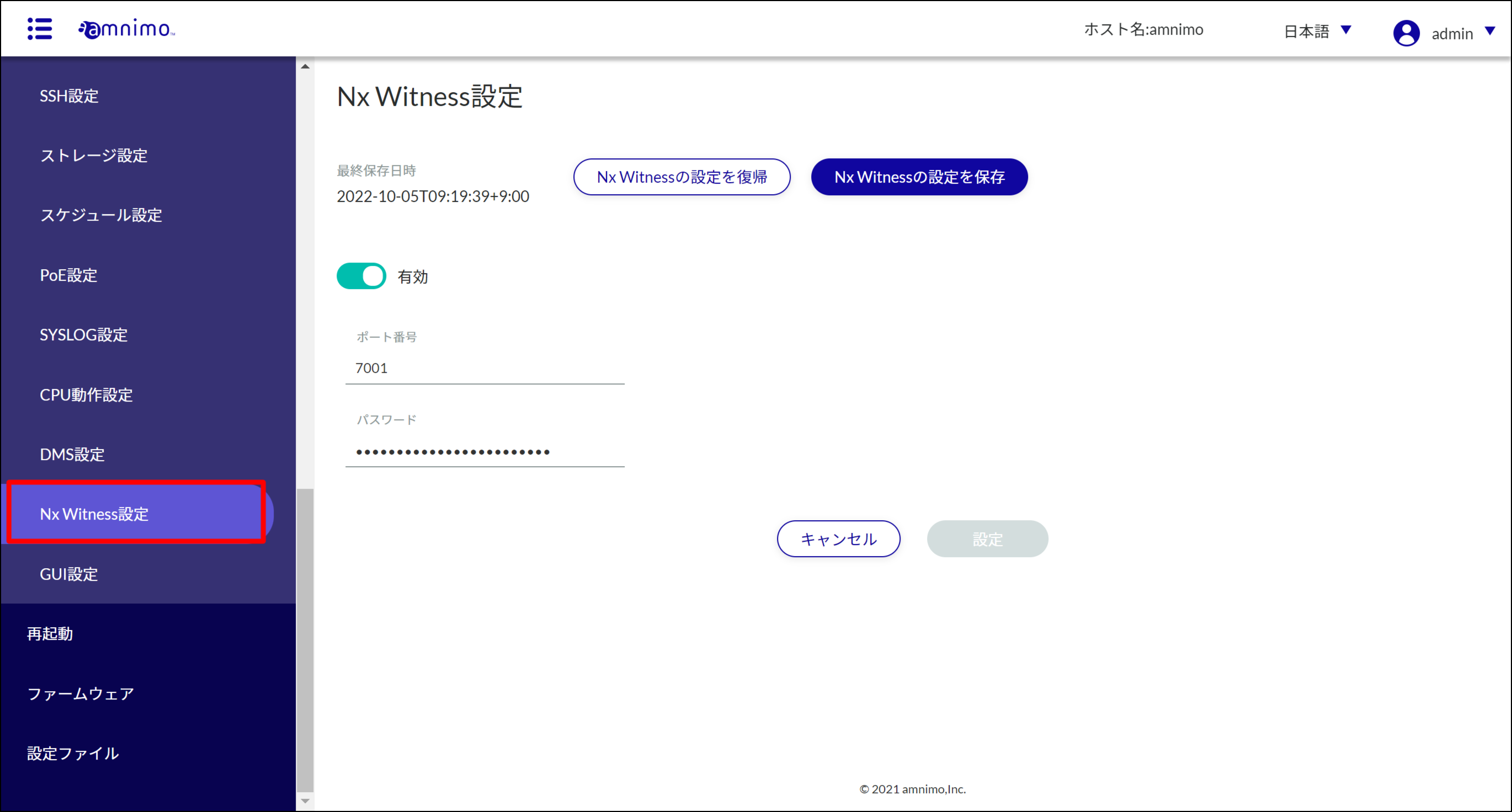
Task: Click the キャンセル button
Action: point(838,538)
